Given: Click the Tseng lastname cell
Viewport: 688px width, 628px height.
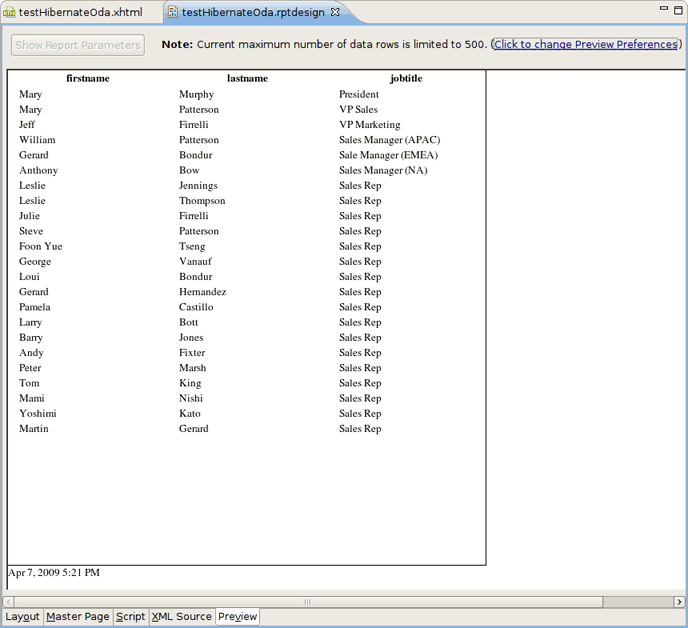Looking at the screenshot, I should coord(192,247).
